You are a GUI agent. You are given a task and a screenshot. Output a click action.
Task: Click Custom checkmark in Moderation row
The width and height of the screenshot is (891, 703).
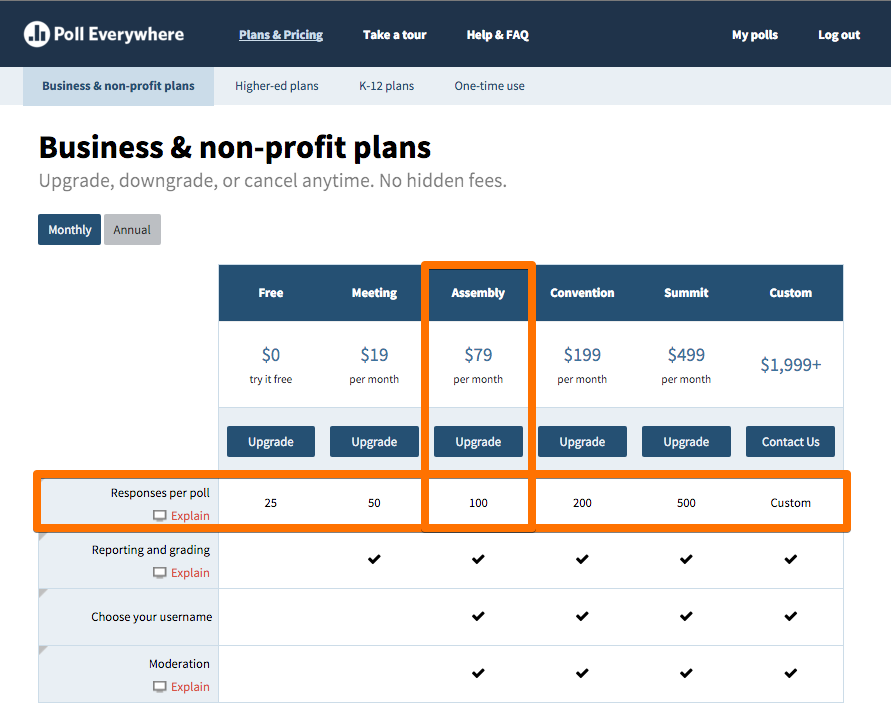click(x=790, y=673)
